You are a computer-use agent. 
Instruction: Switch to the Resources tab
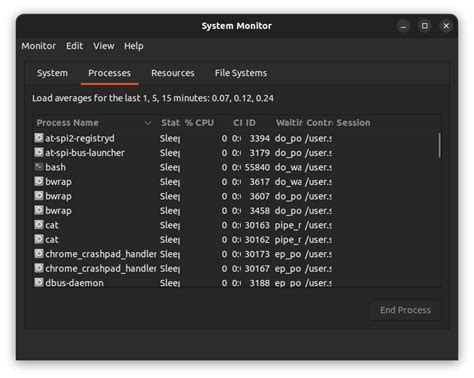173,73
